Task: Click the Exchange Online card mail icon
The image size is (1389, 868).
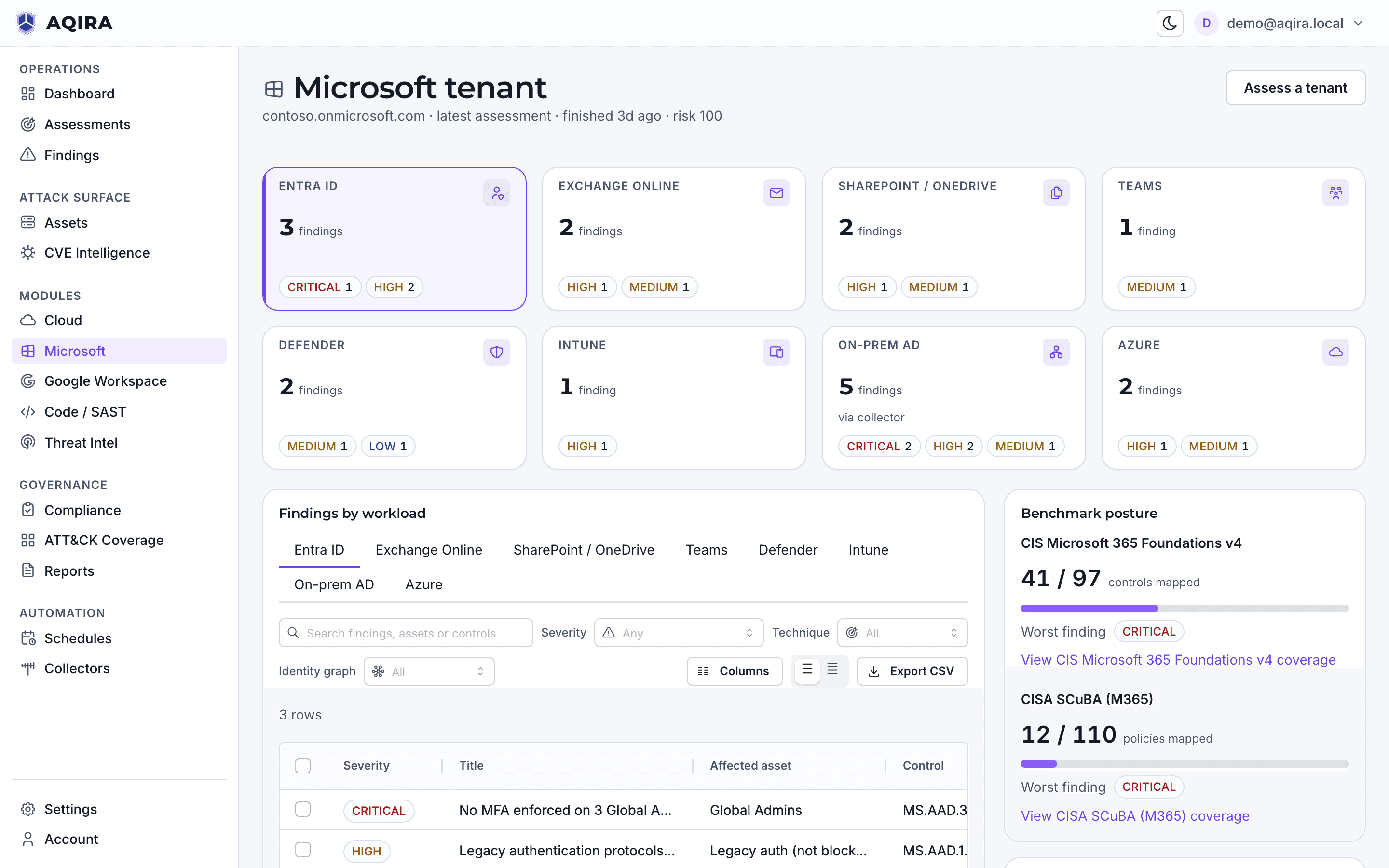Action: (x=776, y=193)
